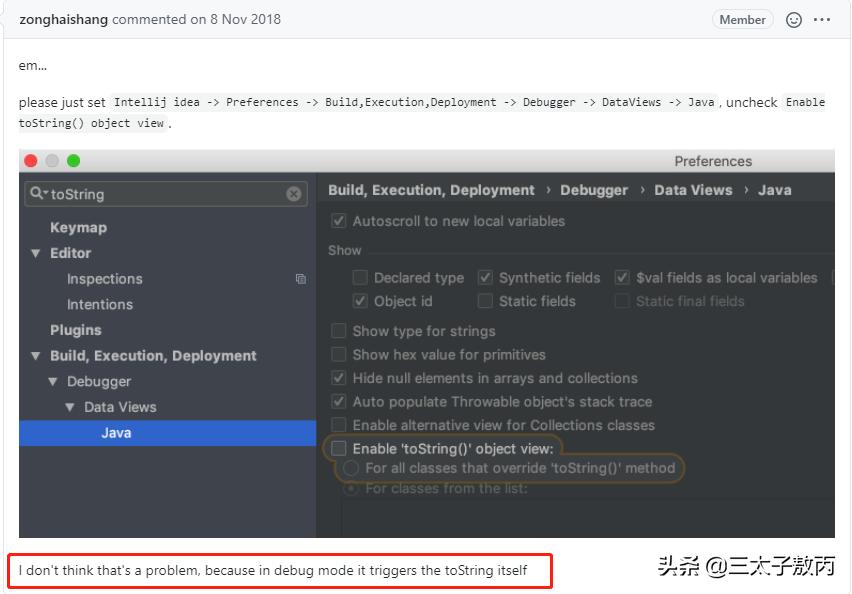The height and width of the screenshot is (594, 852).
Task: Open the comment options ellipsis menu
Action: [822, 20]
